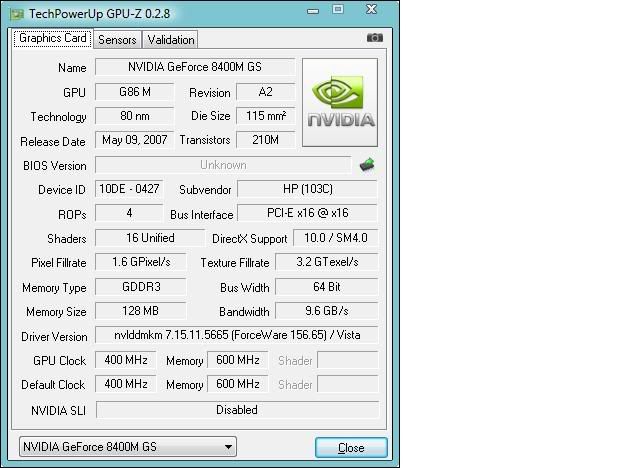Click the Subvendor field HP (103C)
Viewport: 640px width, 468px height.
click(307, 189)
